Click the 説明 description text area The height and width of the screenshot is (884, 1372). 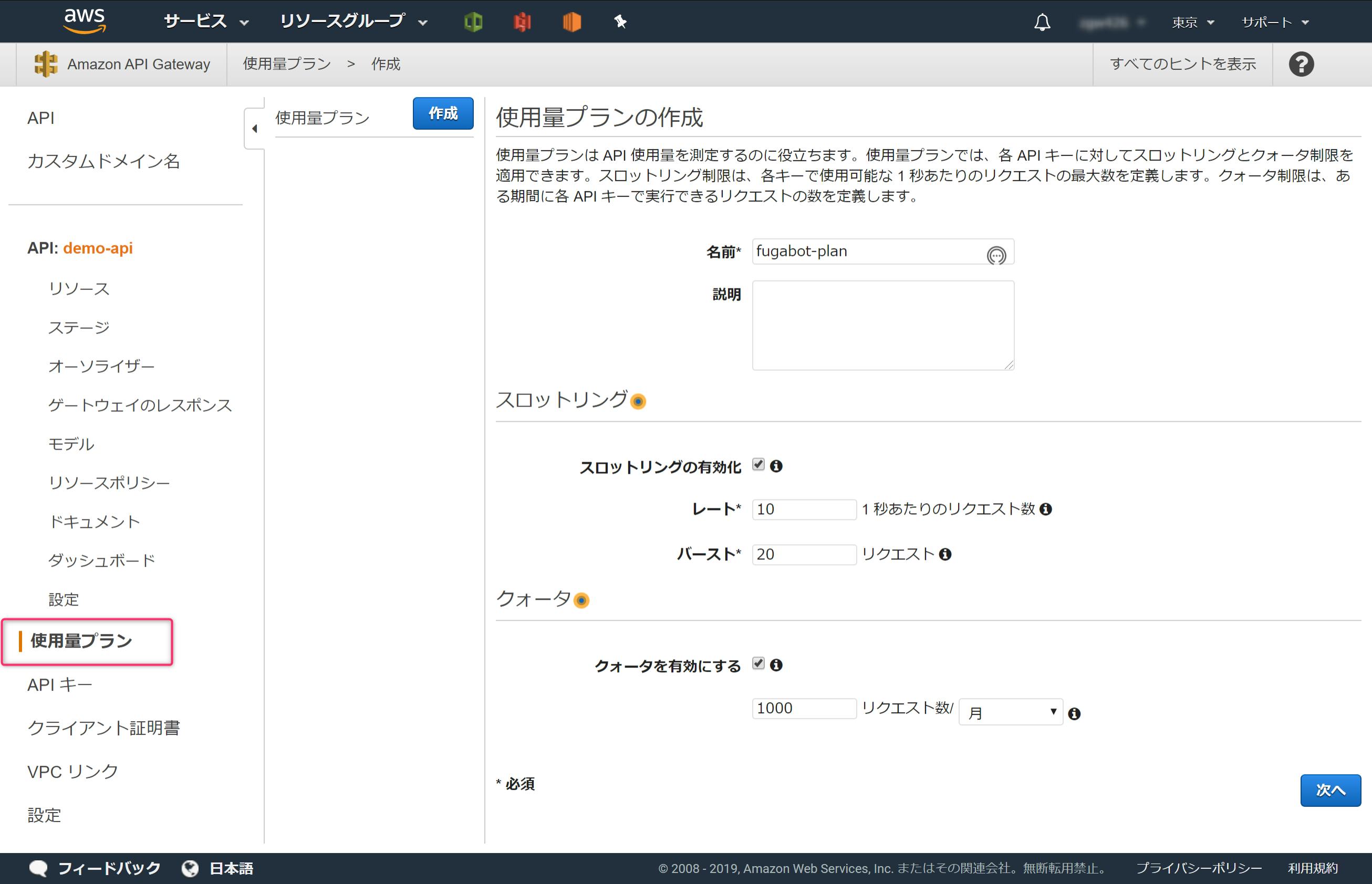coord(882,325)
